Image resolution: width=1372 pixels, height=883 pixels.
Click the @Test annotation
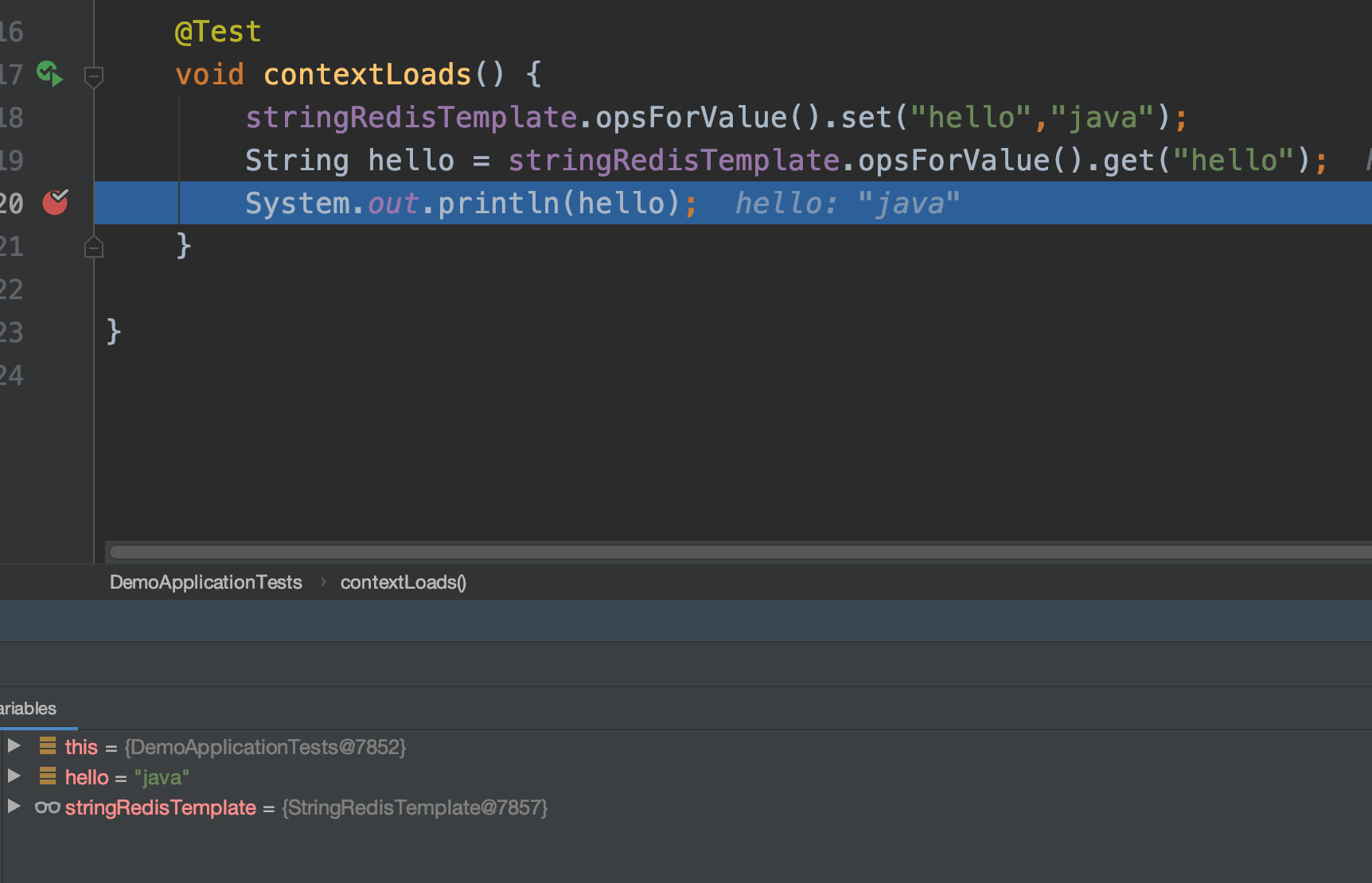tap(217, 32)
